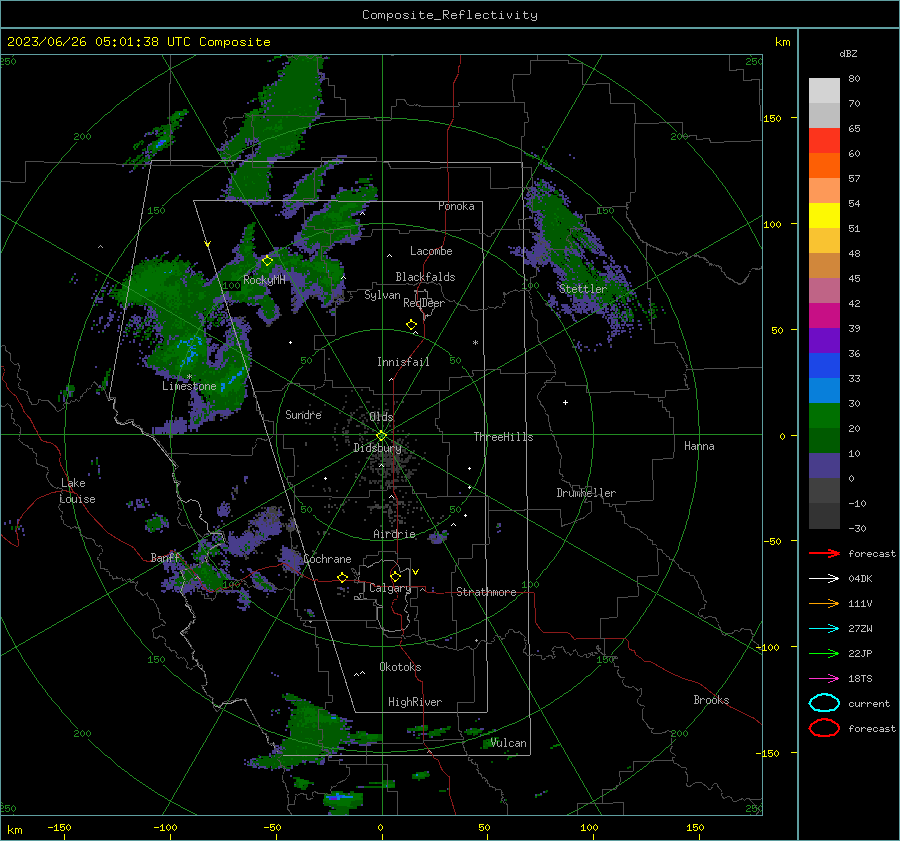Click the Airdrie label
Image resolution: width=900 pixels, height=841 pixels.
click(394, 534)
